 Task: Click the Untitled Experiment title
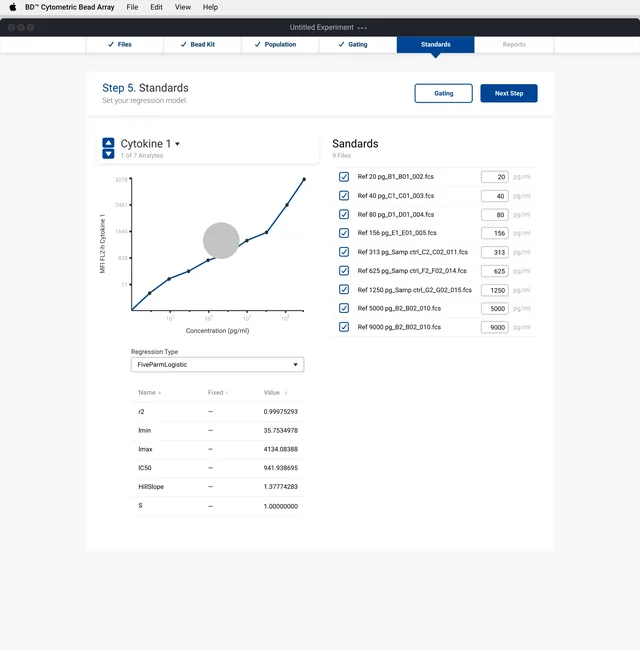click(x=322, y=27)
